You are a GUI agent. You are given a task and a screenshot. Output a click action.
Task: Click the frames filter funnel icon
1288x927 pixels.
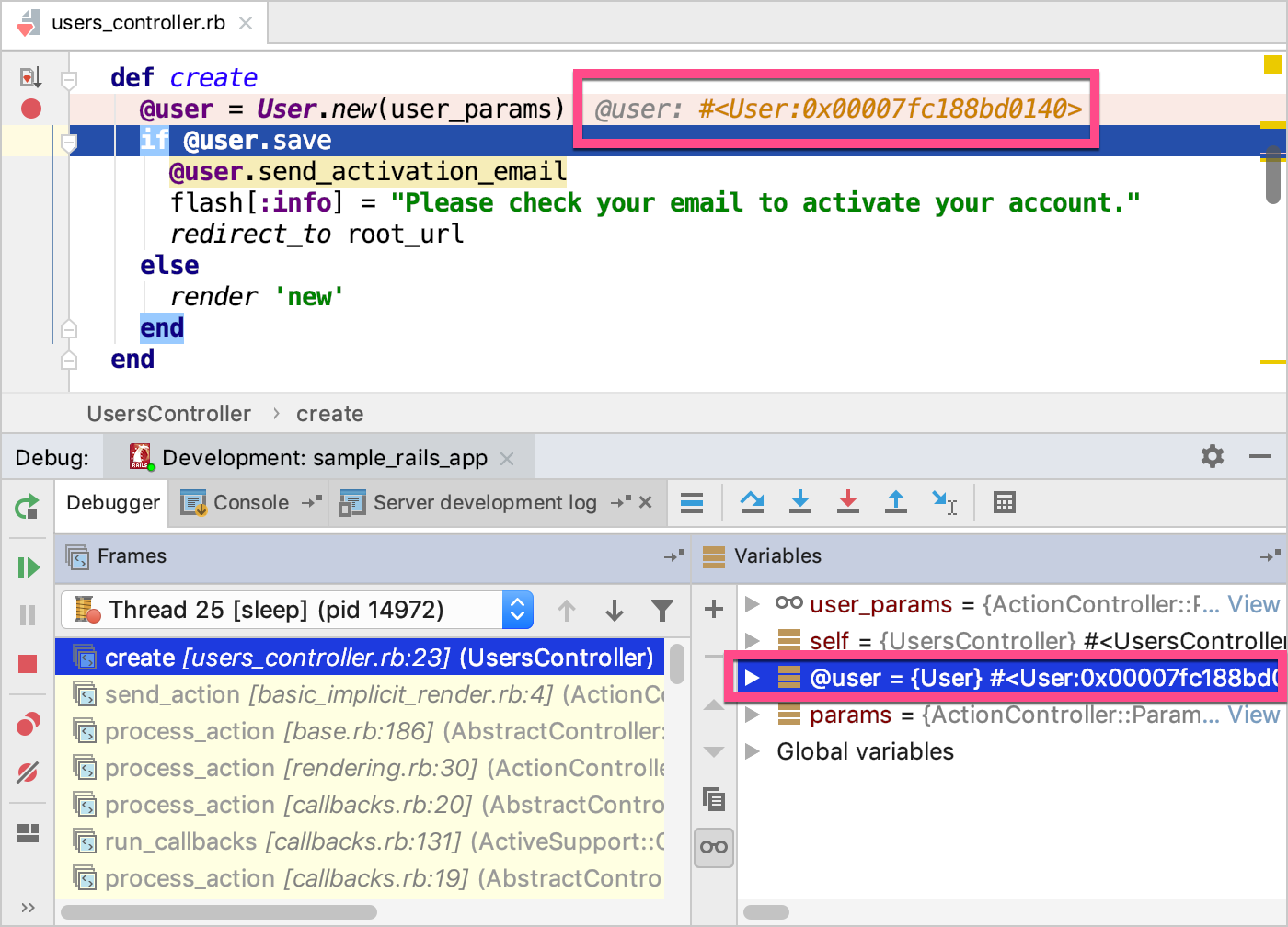662,610
